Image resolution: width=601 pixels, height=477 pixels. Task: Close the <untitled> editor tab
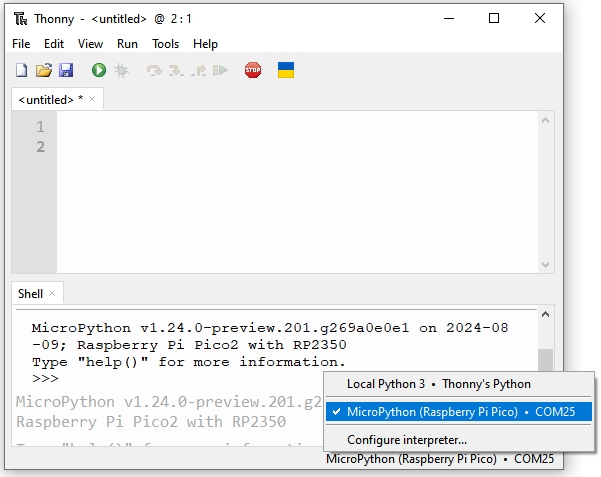pyautogui.click(x=92, y=99)
